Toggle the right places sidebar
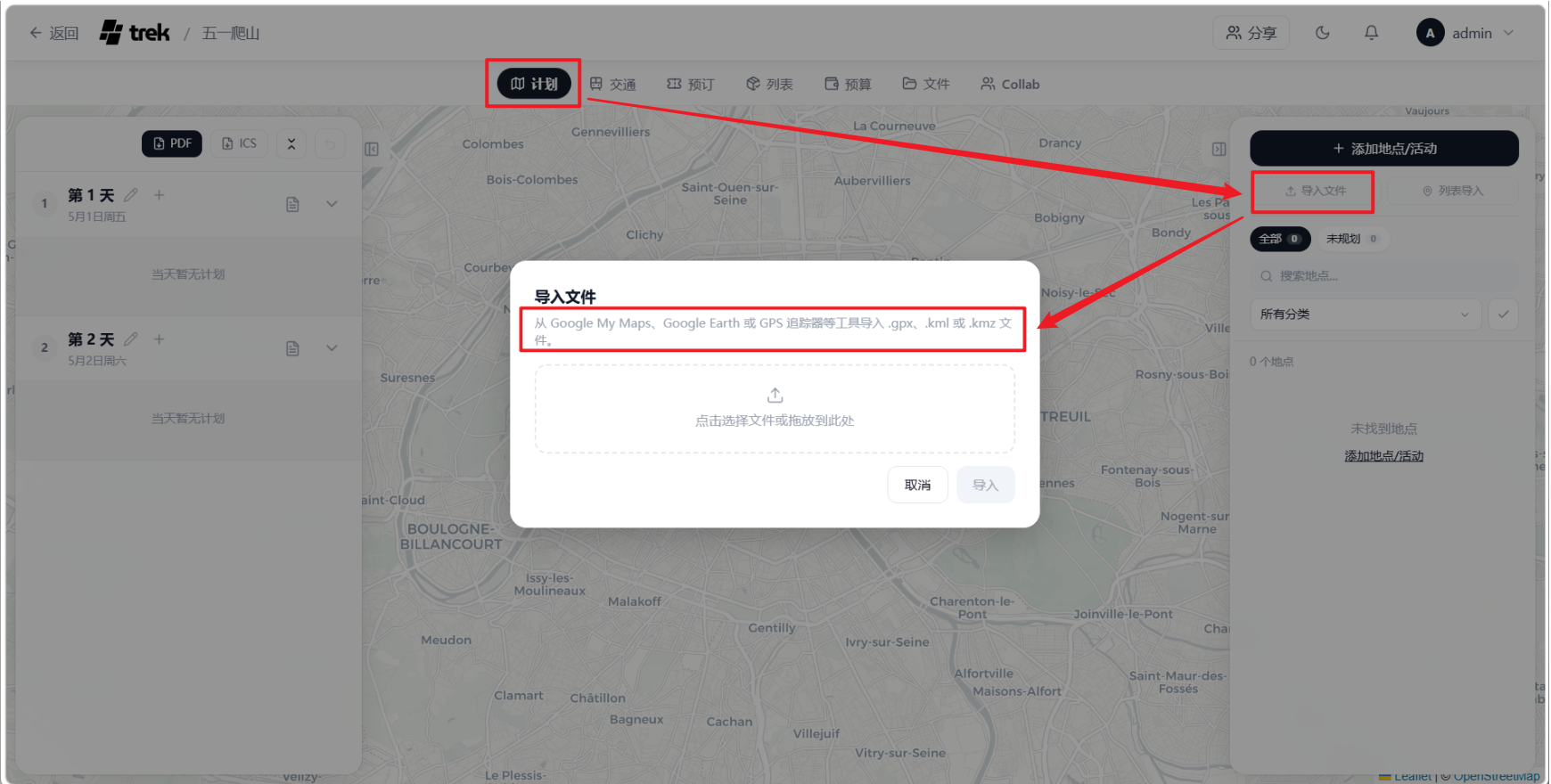 pos(1219,149)
